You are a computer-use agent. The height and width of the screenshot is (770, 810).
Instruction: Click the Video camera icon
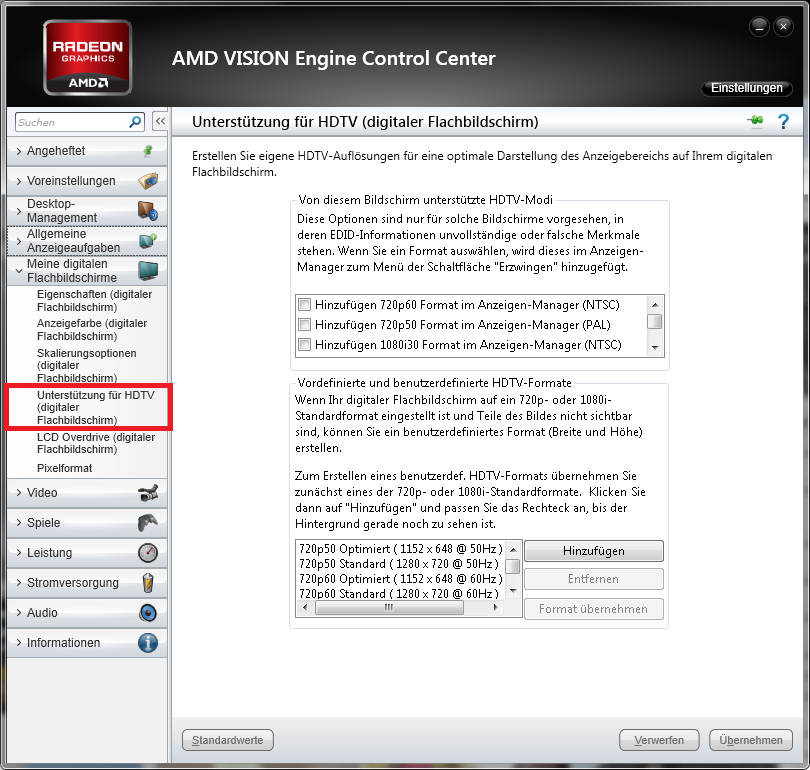tap(148, 493)
